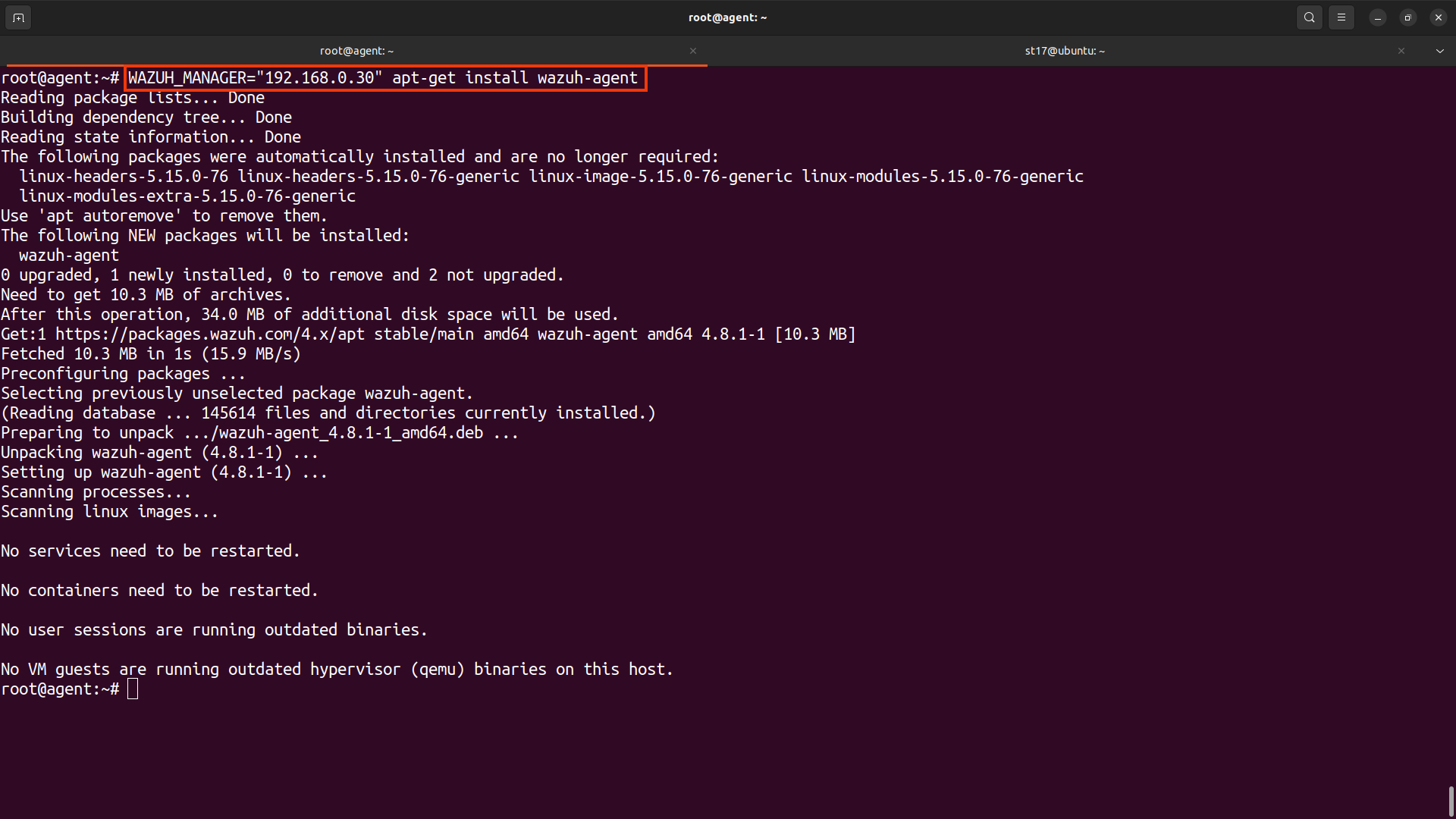This screenshot has width=1456, height=819.
Task: Click 'Setting up wazuh-agent (4.8.1-1)' line
Action: click(x=164, y=472)
